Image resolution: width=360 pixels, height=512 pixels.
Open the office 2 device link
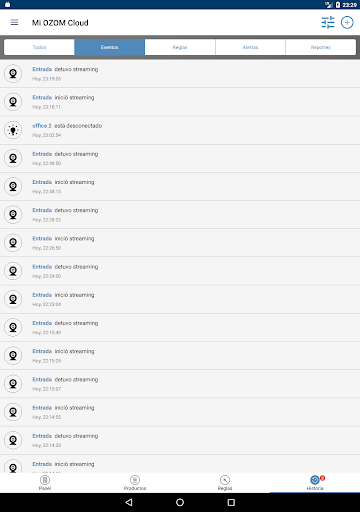coord(42,126)
